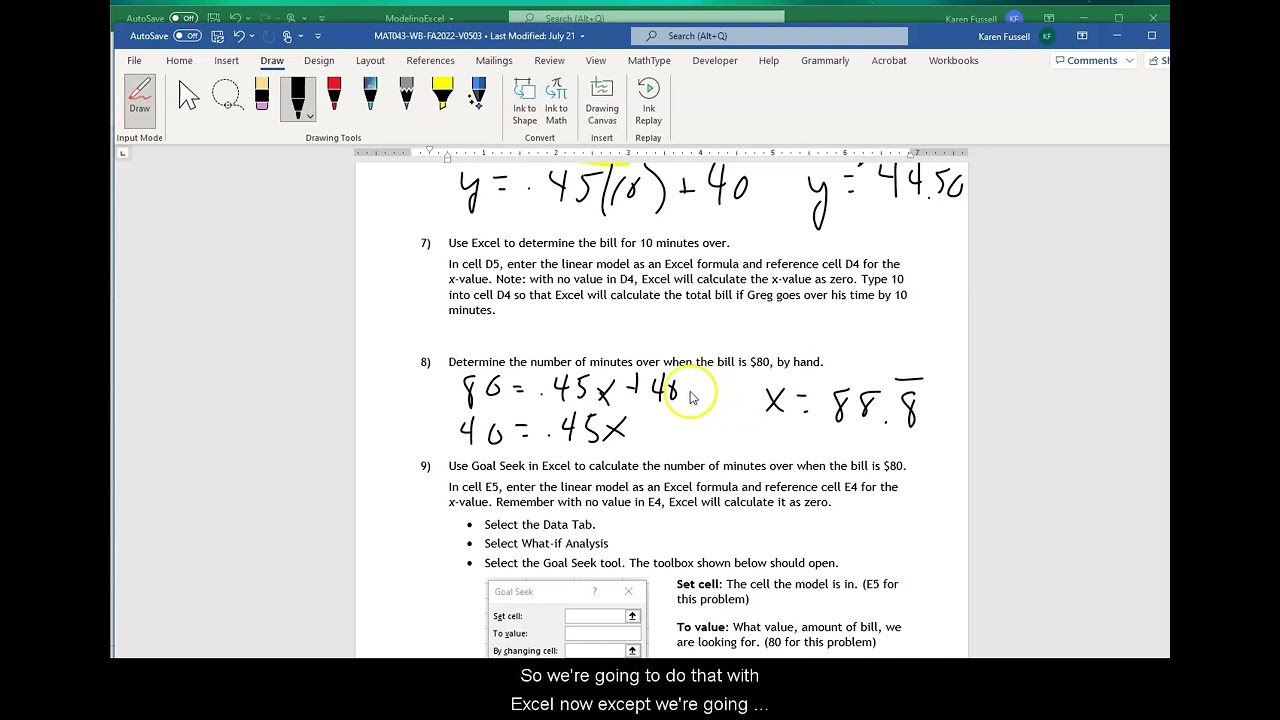Screen dimensions: 1280x720
Task: Click the text "Select the Data Tab."
Action: (x=540, y=525)
